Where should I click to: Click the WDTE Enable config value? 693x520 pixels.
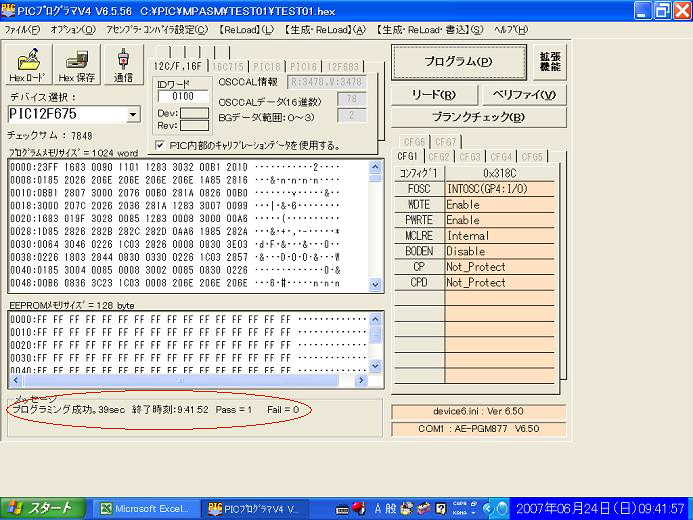point(498,204)
